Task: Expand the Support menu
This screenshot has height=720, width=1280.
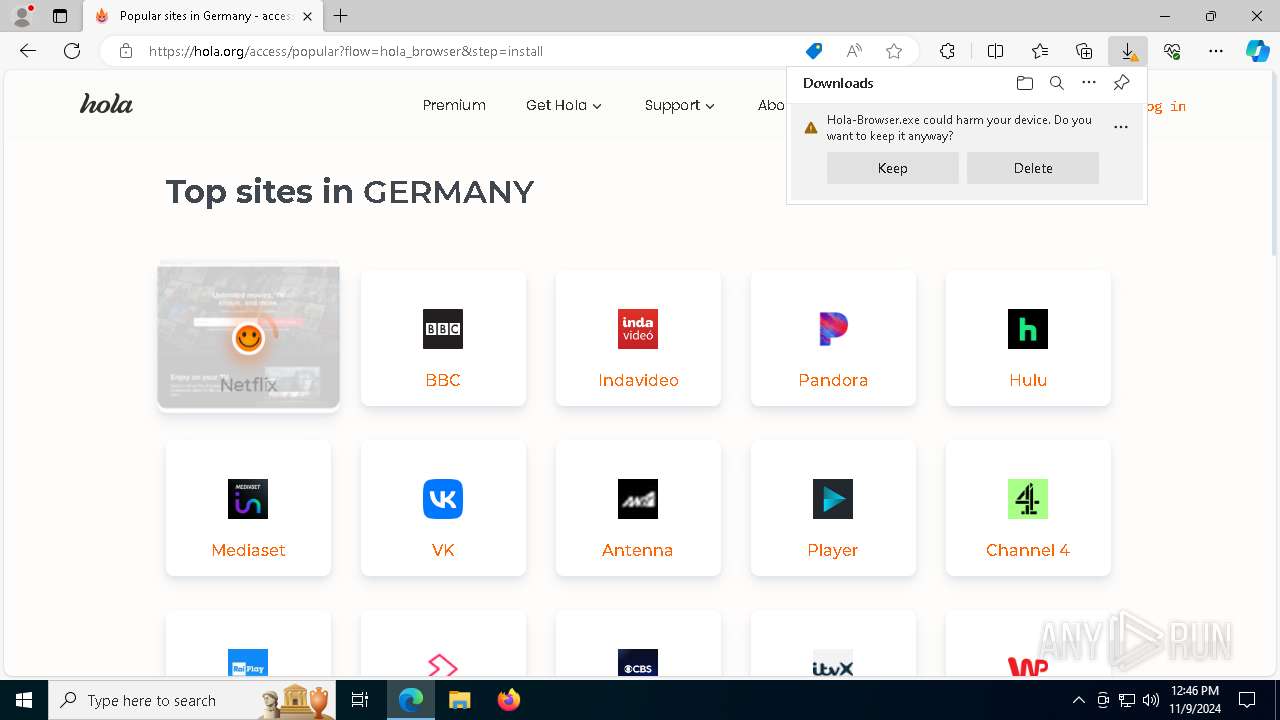Action: [x=680, y=105]
